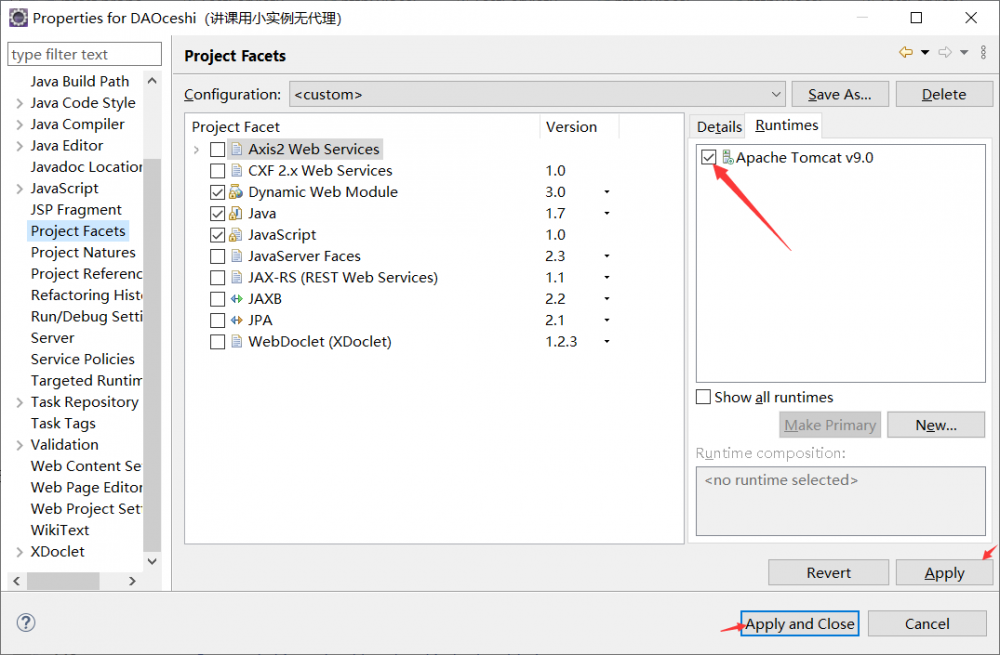Click the tree's scroll-down arrow
Viewport: 1000px width, 655px height.
coord(152,561)
